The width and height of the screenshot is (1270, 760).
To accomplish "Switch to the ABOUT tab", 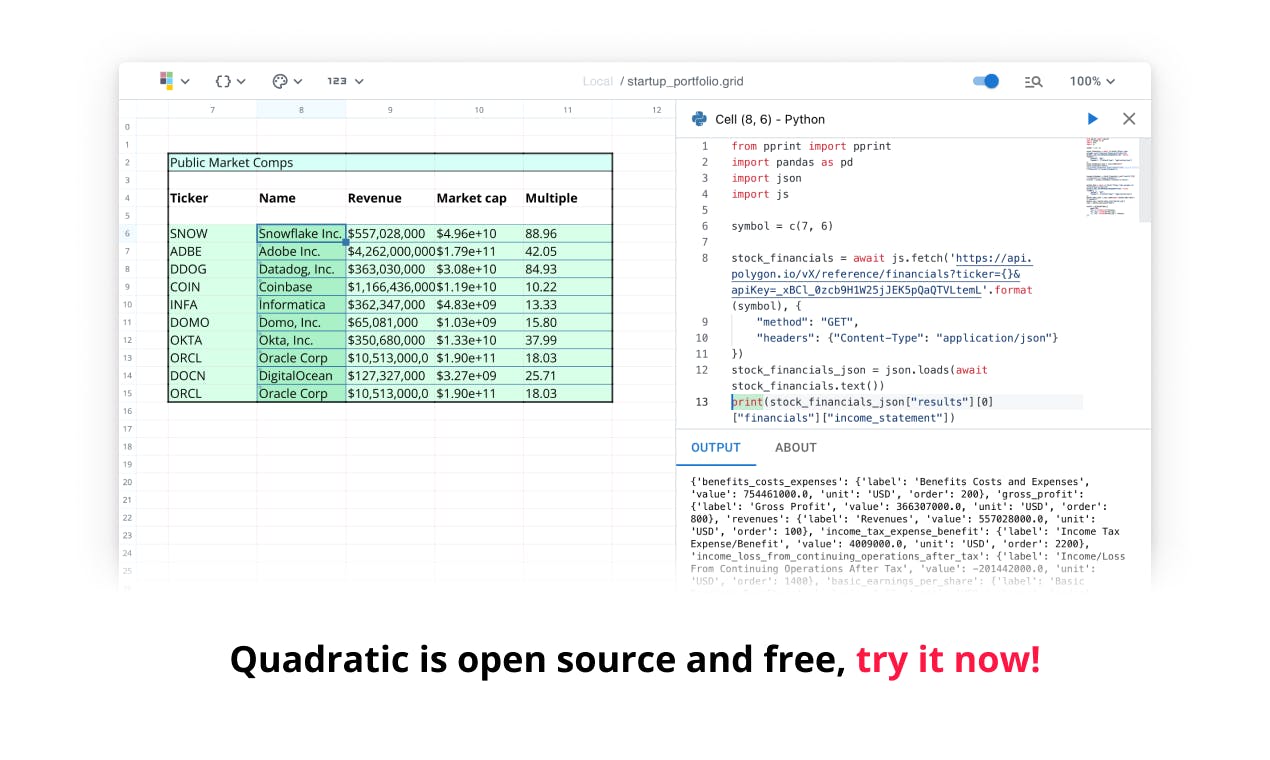I will pyautogui.click(x=796, y=447).
